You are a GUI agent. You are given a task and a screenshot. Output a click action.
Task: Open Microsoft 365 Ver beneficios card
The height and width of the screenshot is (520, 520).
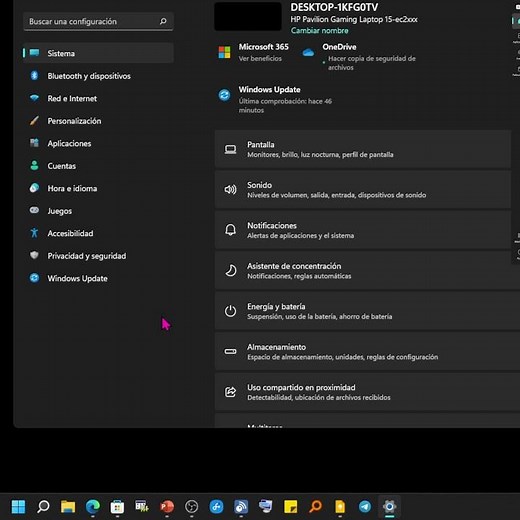point(253,53)
